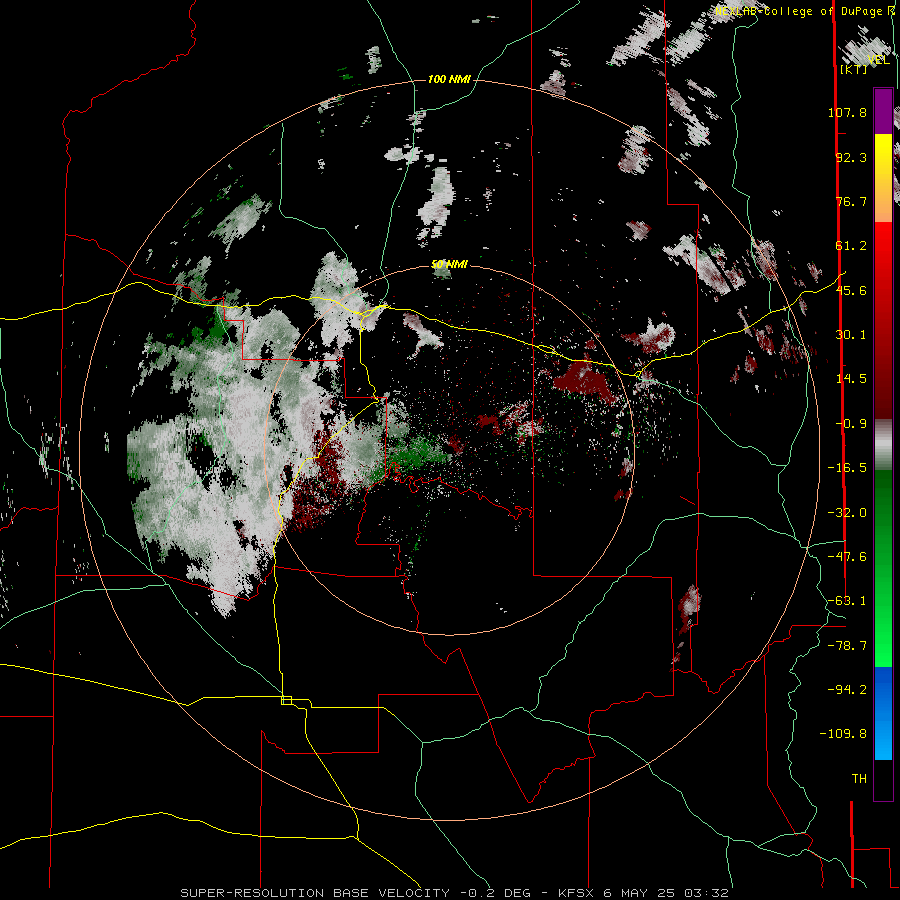
Task: Click the NEXLAB-College of DuPage title text
Action: click(804, 11)
